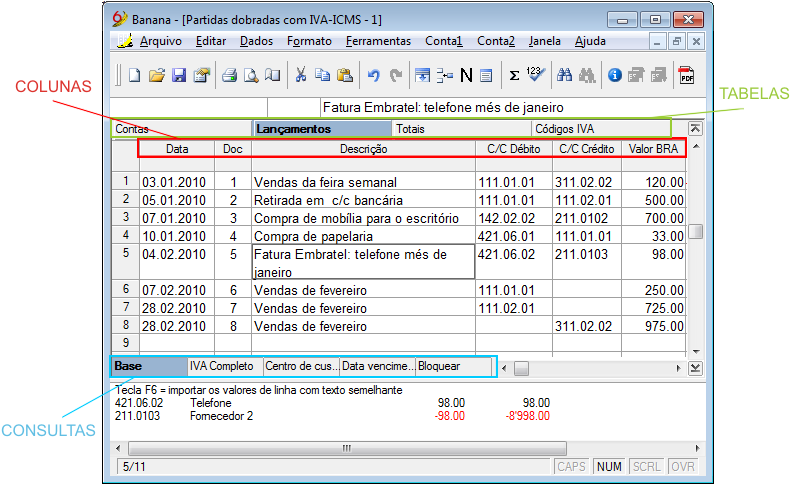Click the Data column header
The width and height of the screenshot is (800, 484).
point(177,149)
